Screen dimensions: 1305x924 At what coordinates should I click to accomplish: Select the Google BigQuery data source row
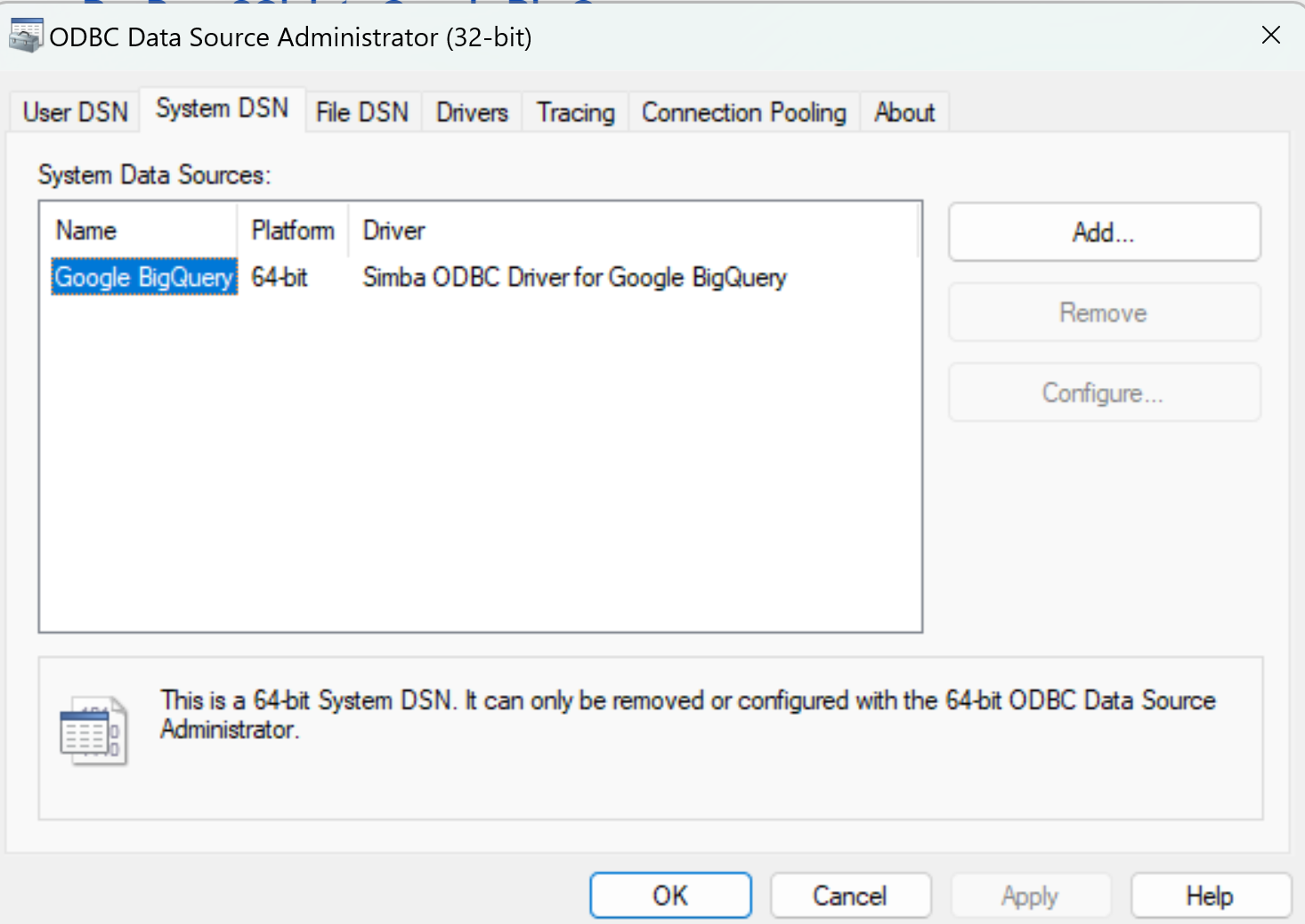(x=144, y=278)
